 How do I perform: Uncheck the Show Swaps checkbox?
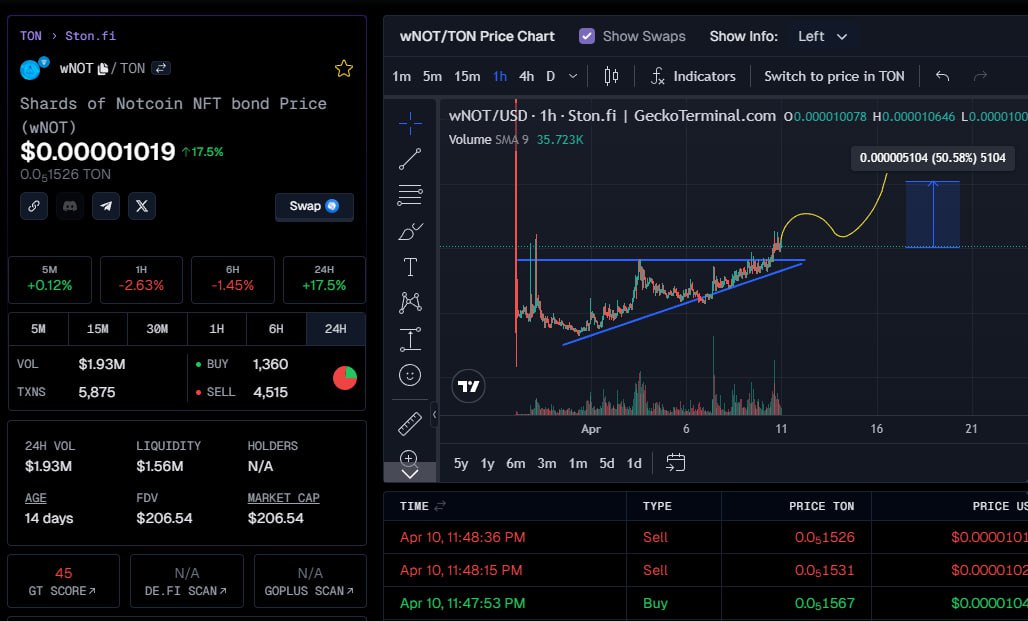pyautogui.click(x=587, y=36)
